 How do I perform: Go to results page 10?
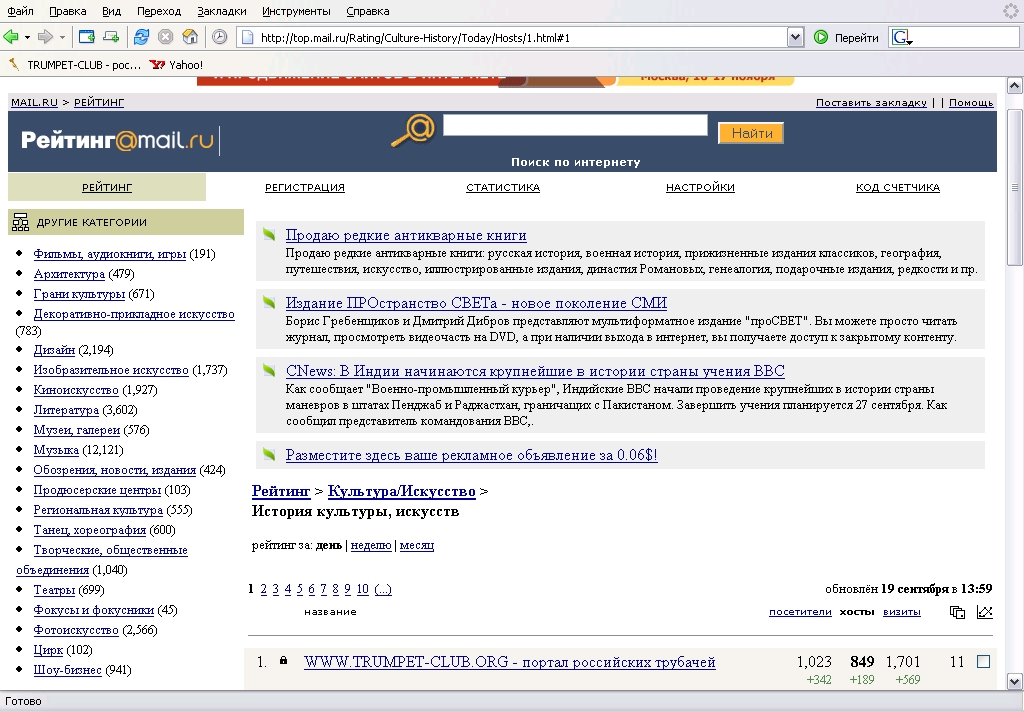pyautogui.click(x=362, y=589)
